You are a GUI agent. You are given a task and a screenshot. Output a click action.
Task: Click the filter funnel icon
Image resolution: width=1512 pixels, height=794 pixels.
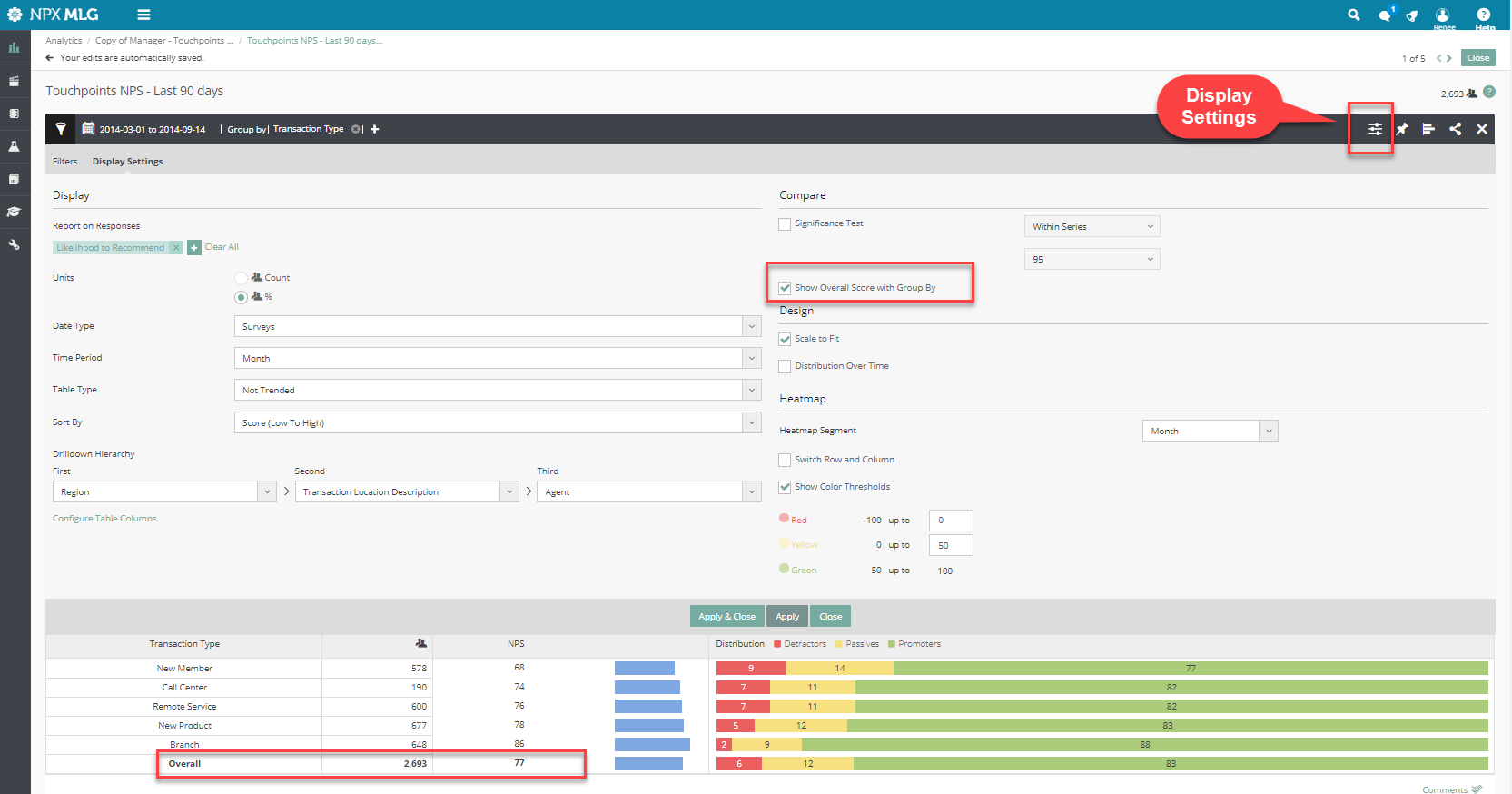pos(61,129)
